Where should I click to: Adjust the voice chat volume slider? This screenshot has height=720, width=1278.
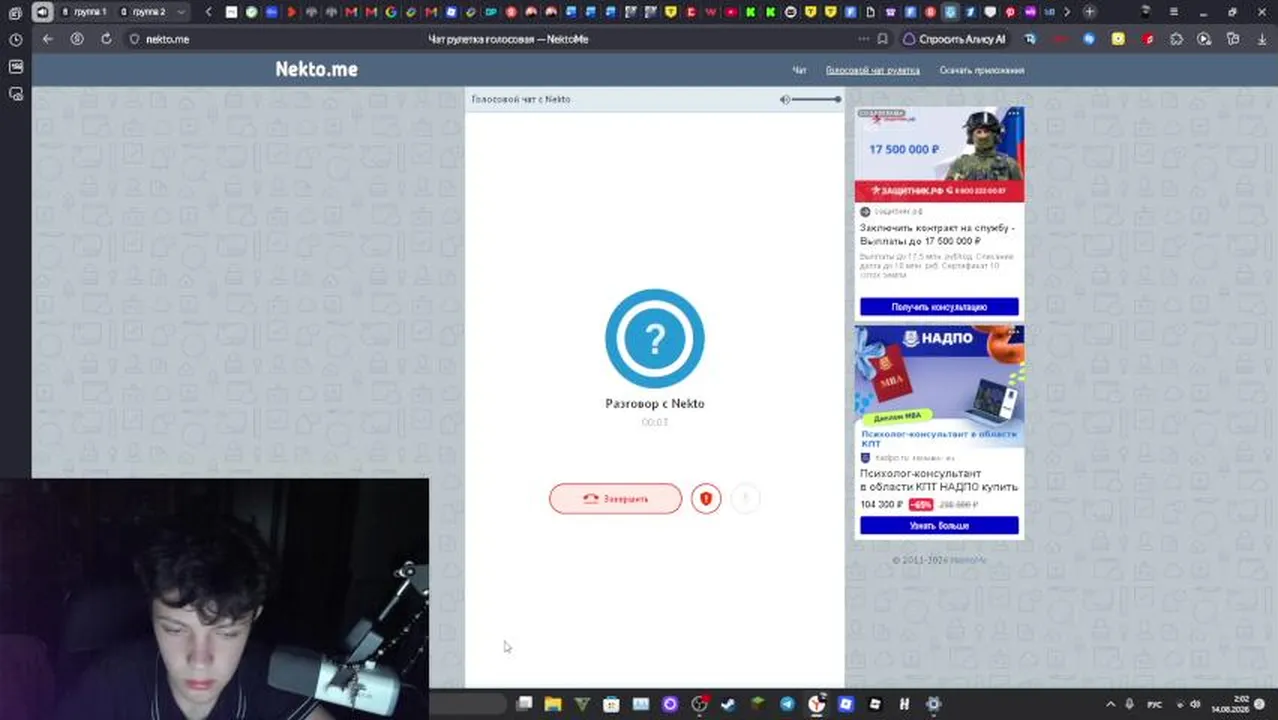point(816,99)
